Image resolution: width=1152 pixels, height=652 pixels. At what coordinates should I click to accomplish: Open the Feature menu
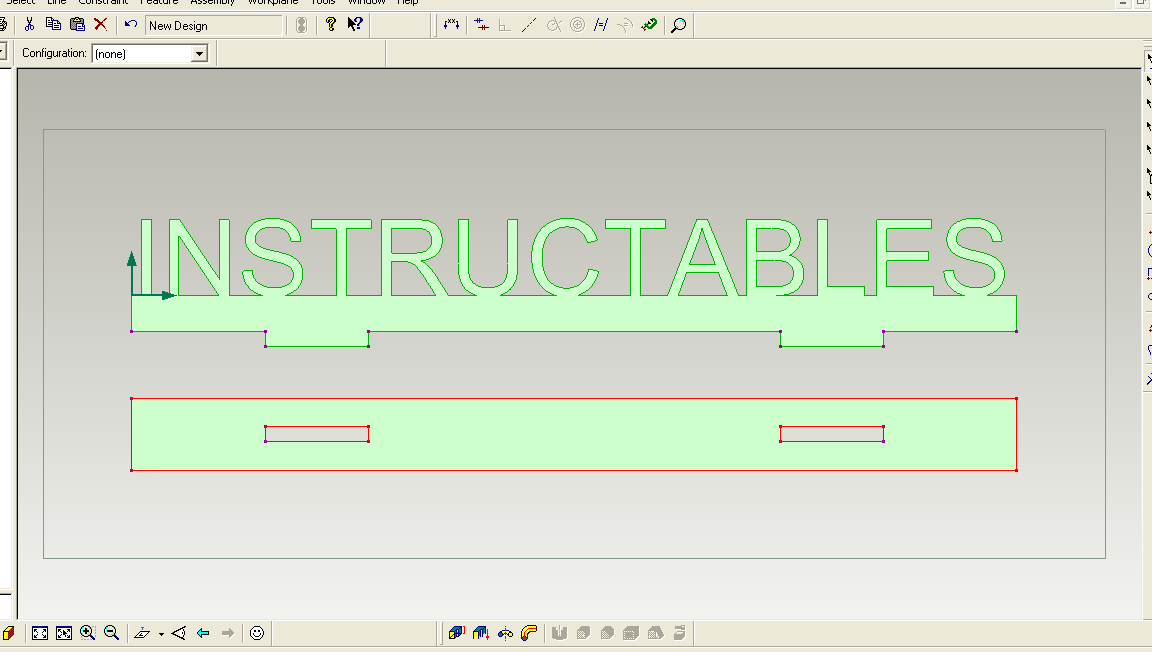pyautogui.click(x=159, y=3)
